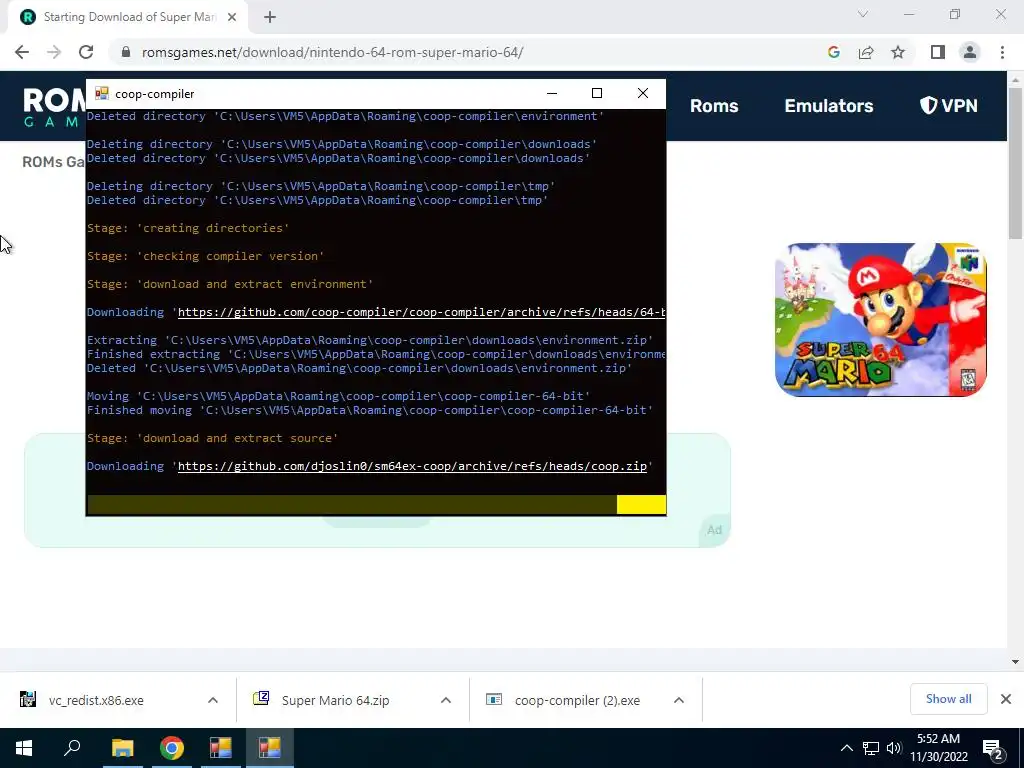Click the text Stage: 'creating directories'
The width and height of the screenshot is (1024, 768).
pyautogui.click(x=188, y=228)
